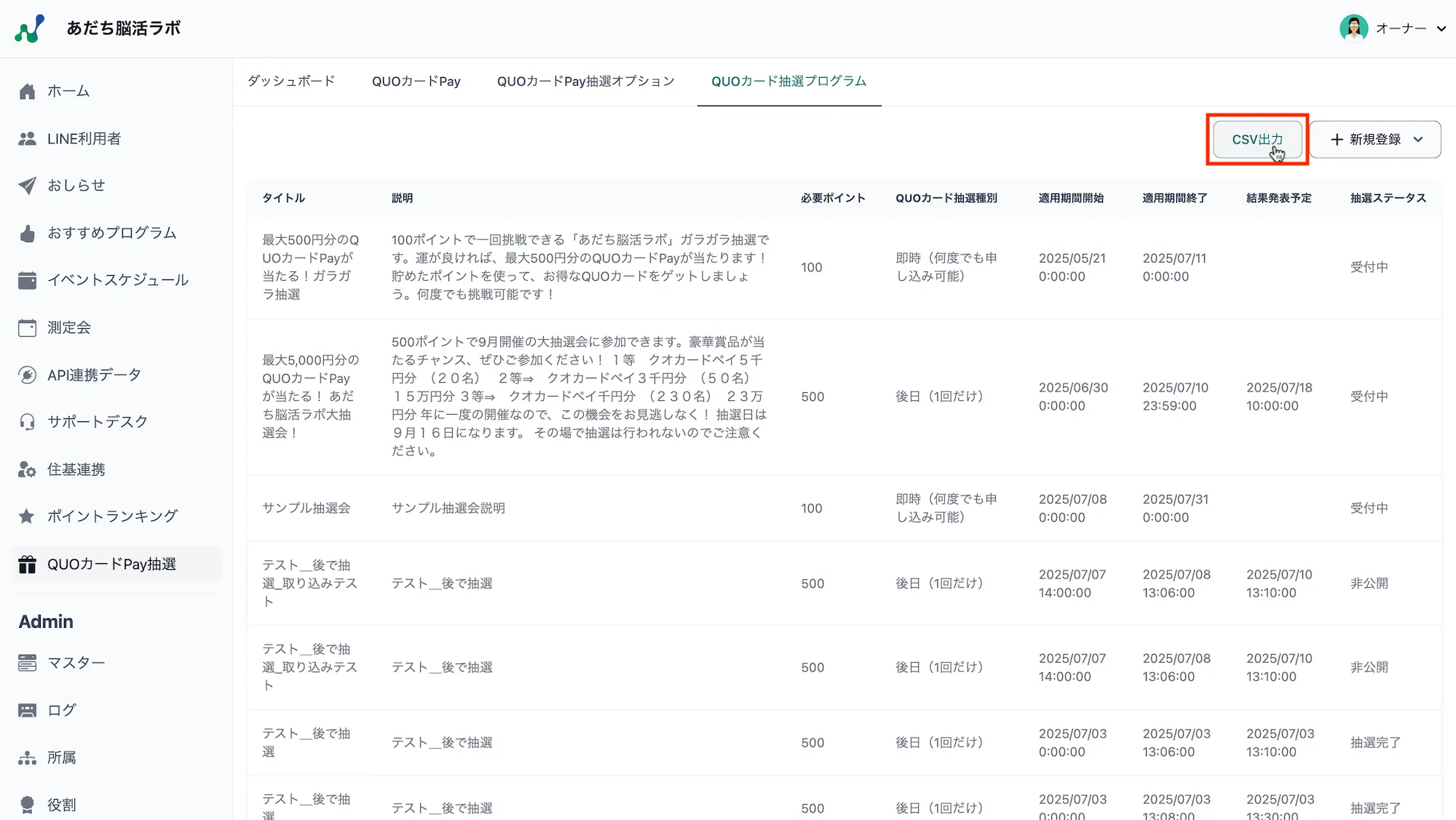1456x820 pixels.
Task: Open the サンプル抽選会 row
Action: pyautogui.click(x=306, y=508)
